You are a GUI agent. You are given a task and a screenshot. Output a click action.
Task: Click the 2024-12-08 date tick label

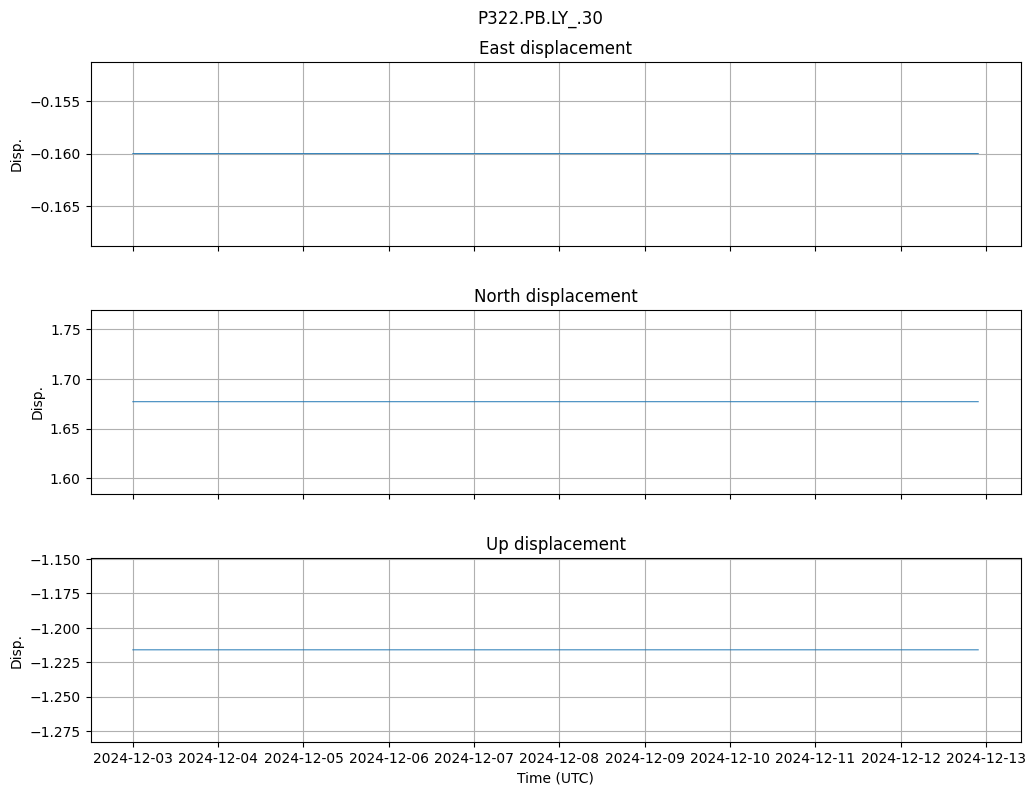[559, 758]
